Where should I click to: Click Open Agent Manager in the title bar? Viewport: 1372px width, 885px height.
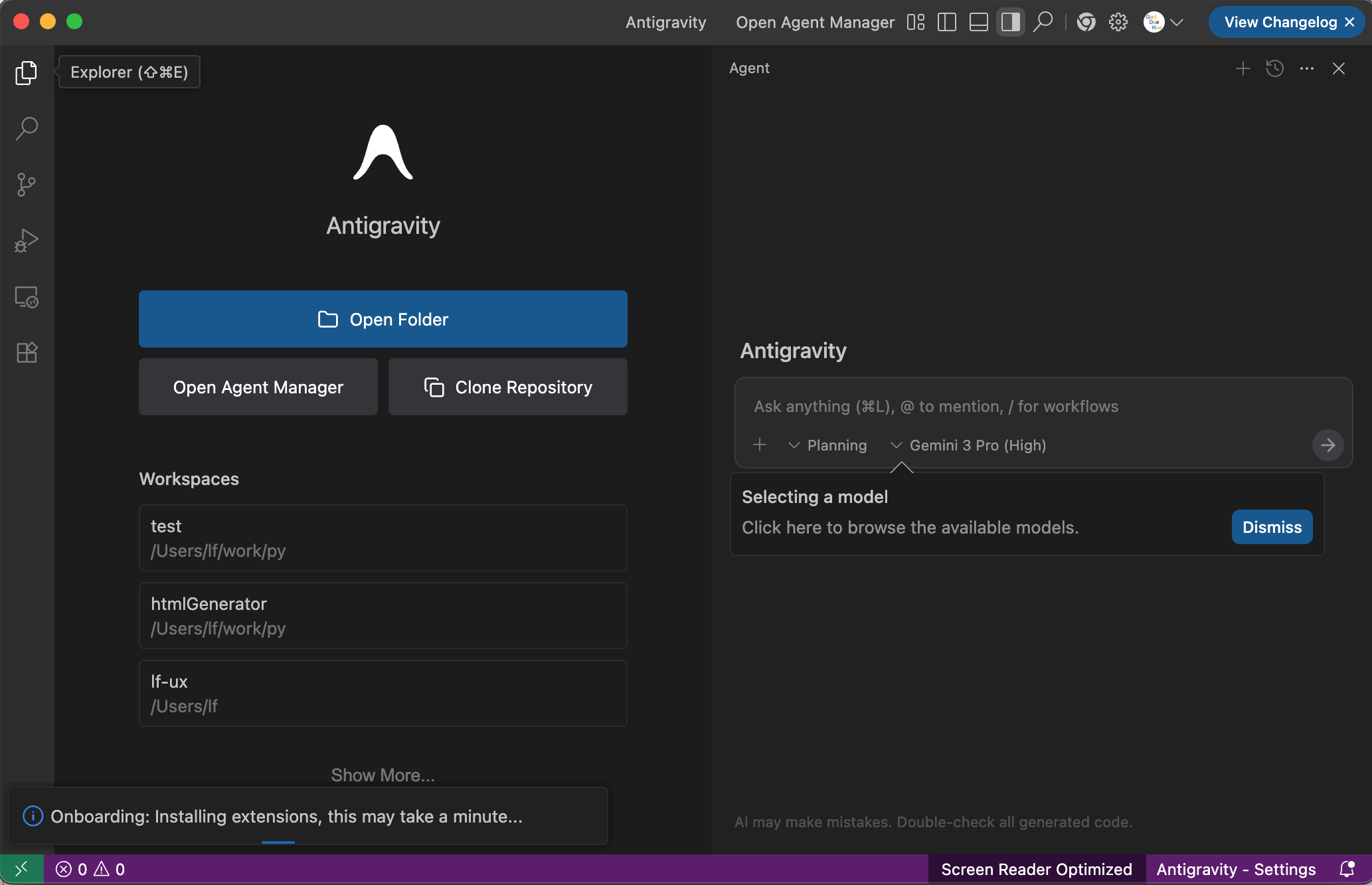(815, 22)
